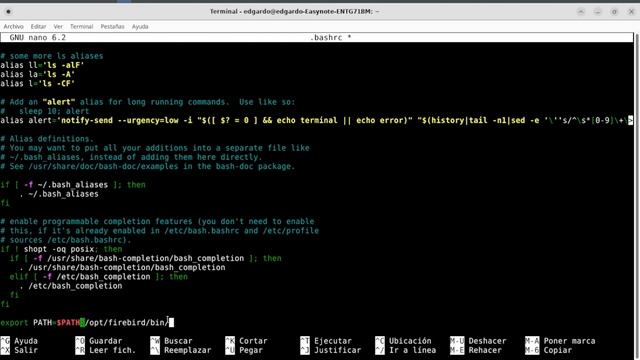This screenshot has width=640, height=360.
Task: Click the keep-above arrow button in title bar
Action: coord(581,11)
